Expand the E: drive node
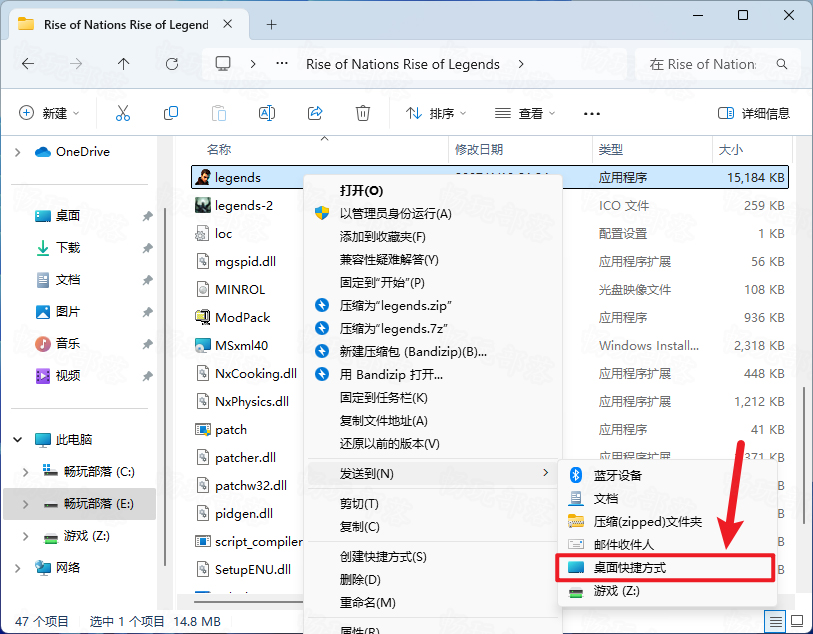813x634 pixels. click(x=25, y=504)
